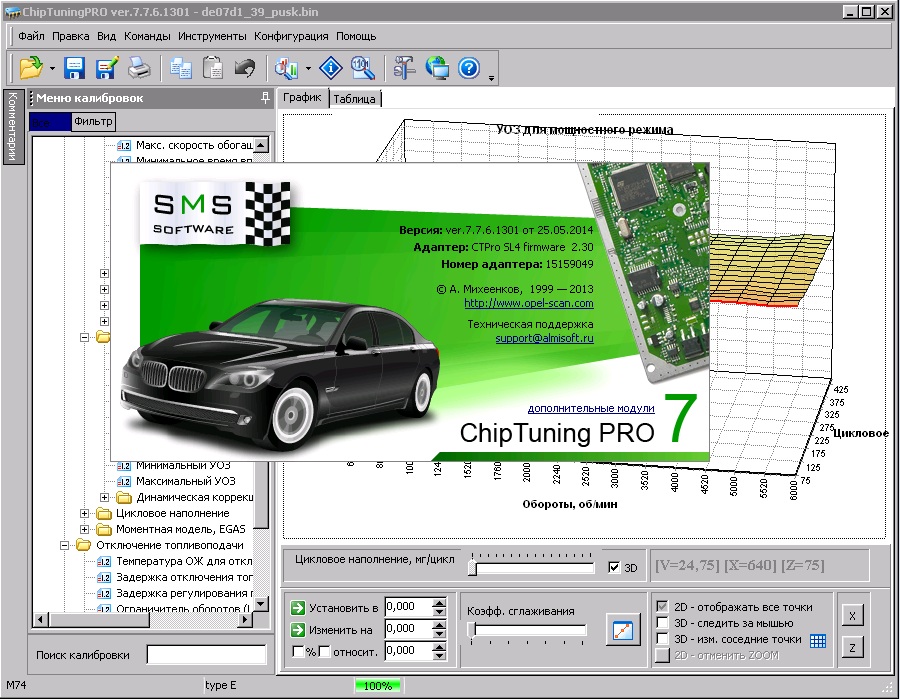
Task: Click the Поиск калибровки search field
Action: [x=206, y=655]
